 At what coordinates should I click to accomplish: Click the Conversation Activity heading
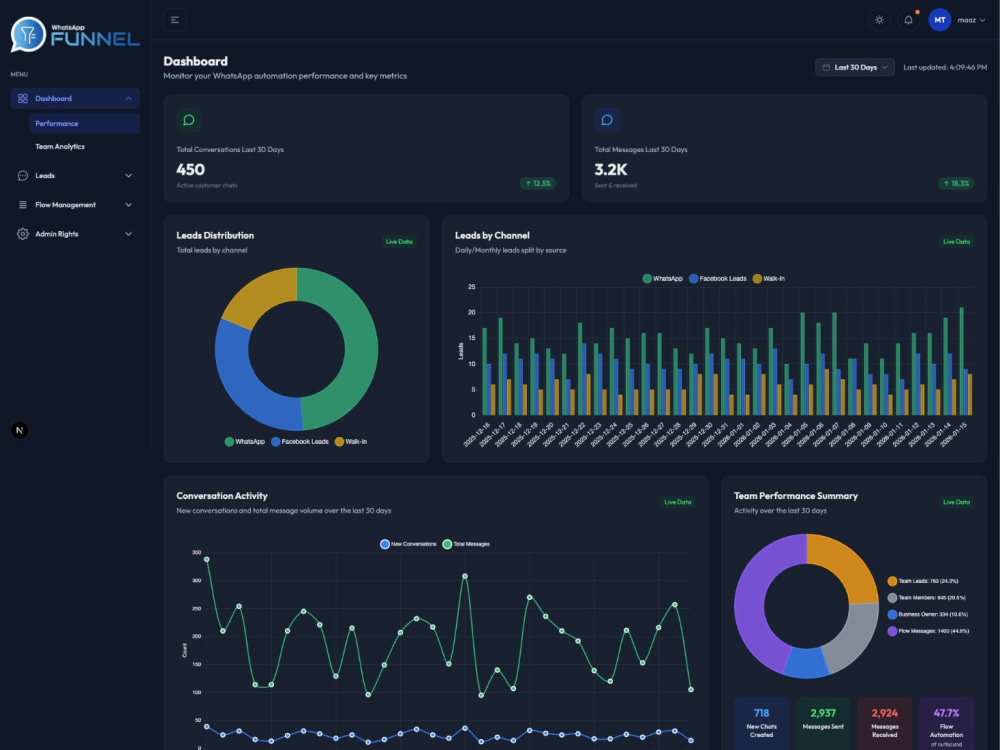click(x=222, y=496)
